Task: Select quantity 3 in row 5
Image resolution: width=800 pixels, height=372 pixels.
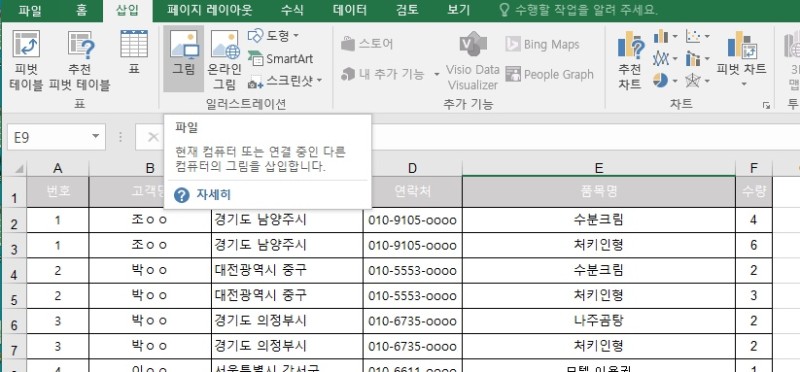Action: [754, 295]
